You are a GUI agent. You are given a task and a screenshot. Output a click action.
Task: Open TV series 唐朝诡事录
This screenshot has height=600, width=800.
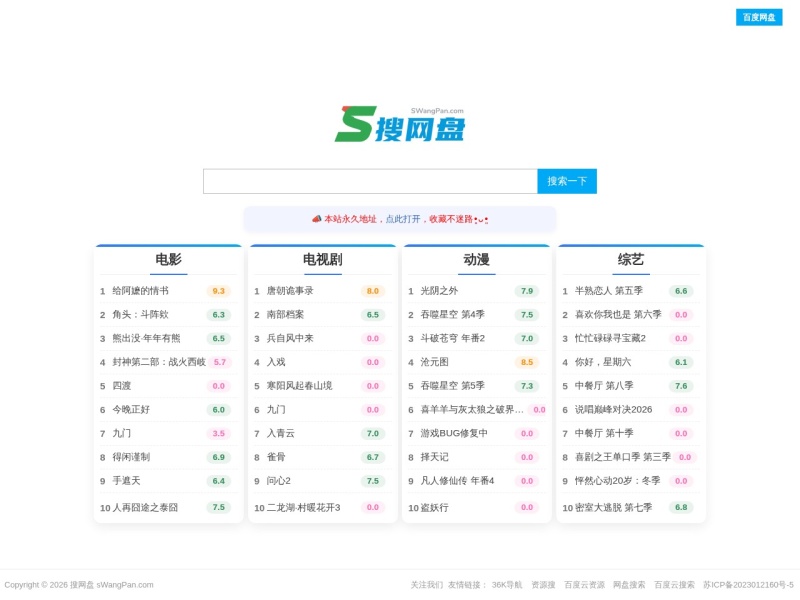tap(290, 291)
